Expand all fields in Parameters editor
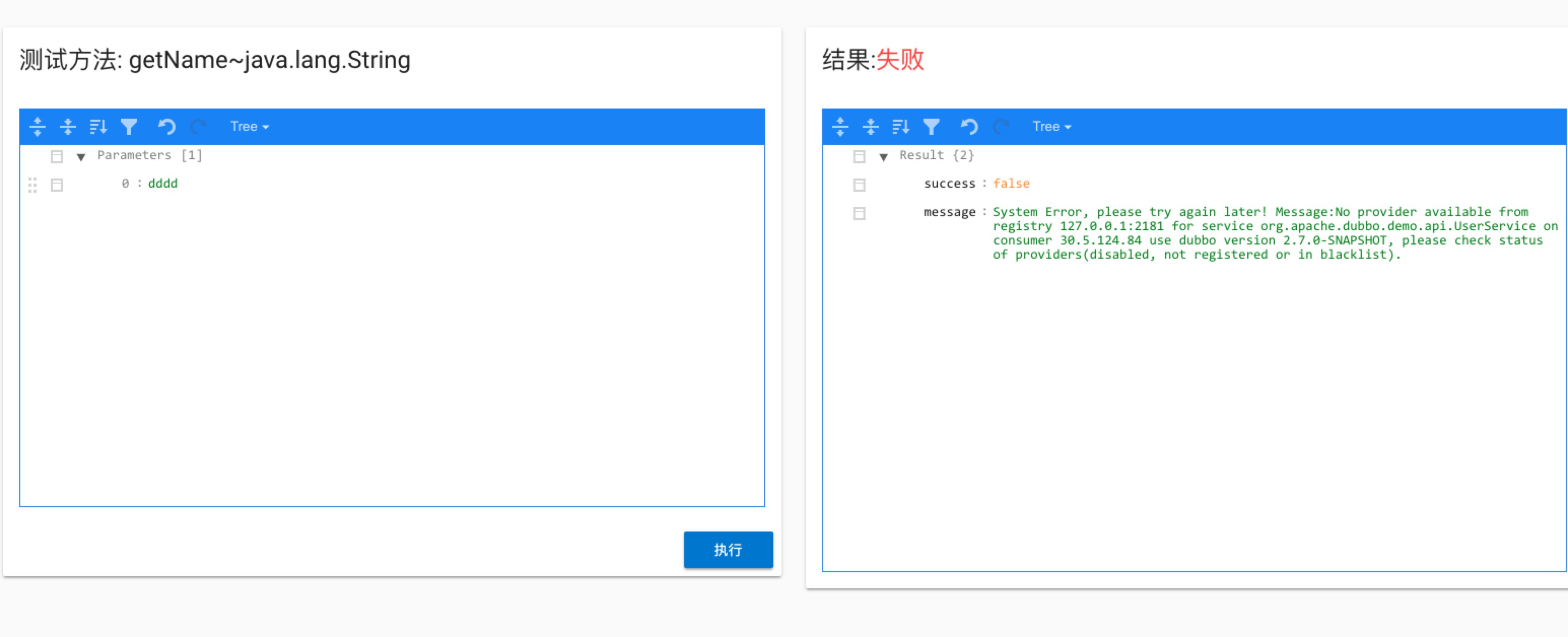The width and height of the screenshot is (1568, 637). pyautogui.click(x=37, y=127)
